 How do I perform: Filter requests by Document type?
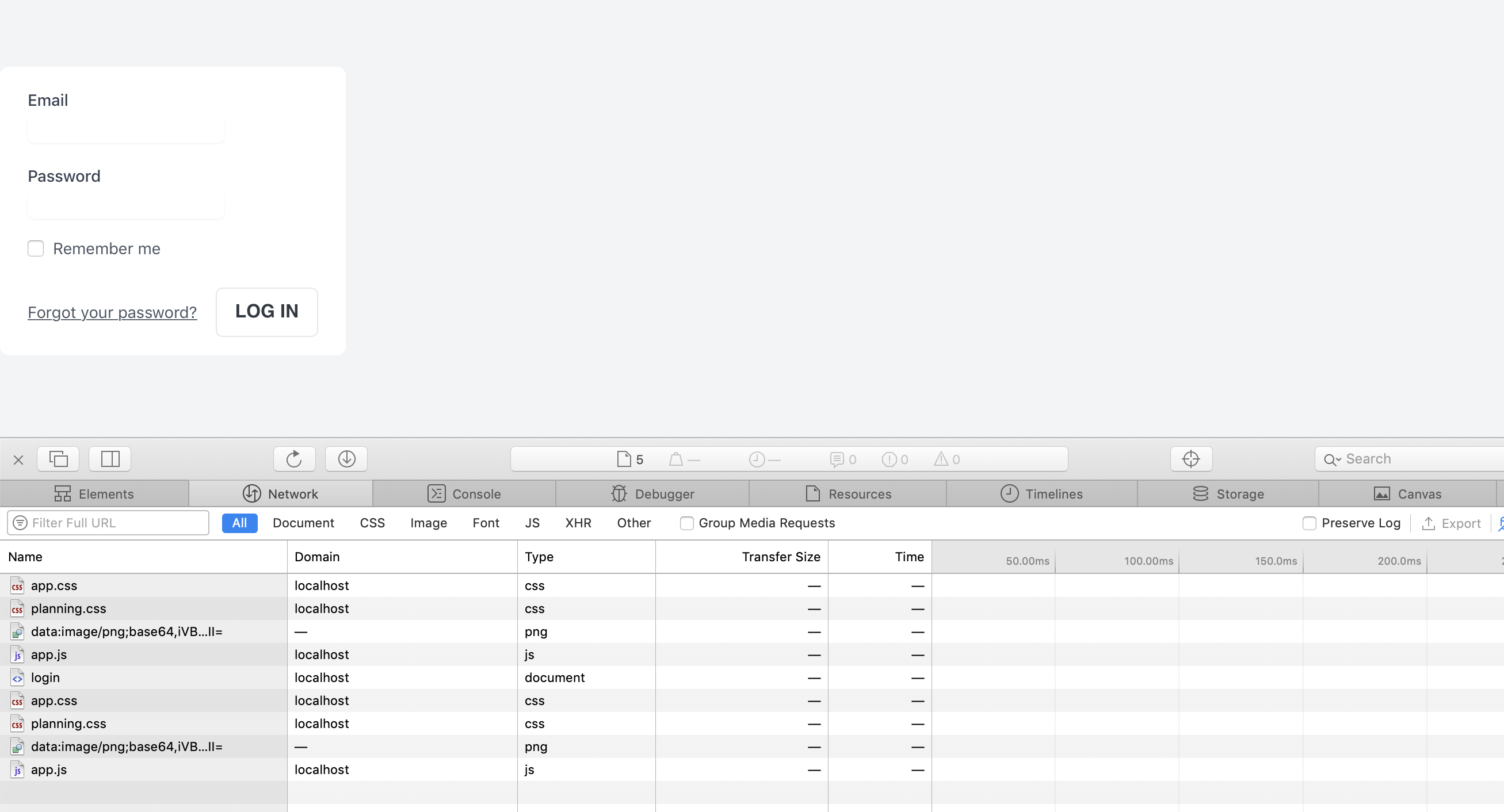click(x=303, y=523)
